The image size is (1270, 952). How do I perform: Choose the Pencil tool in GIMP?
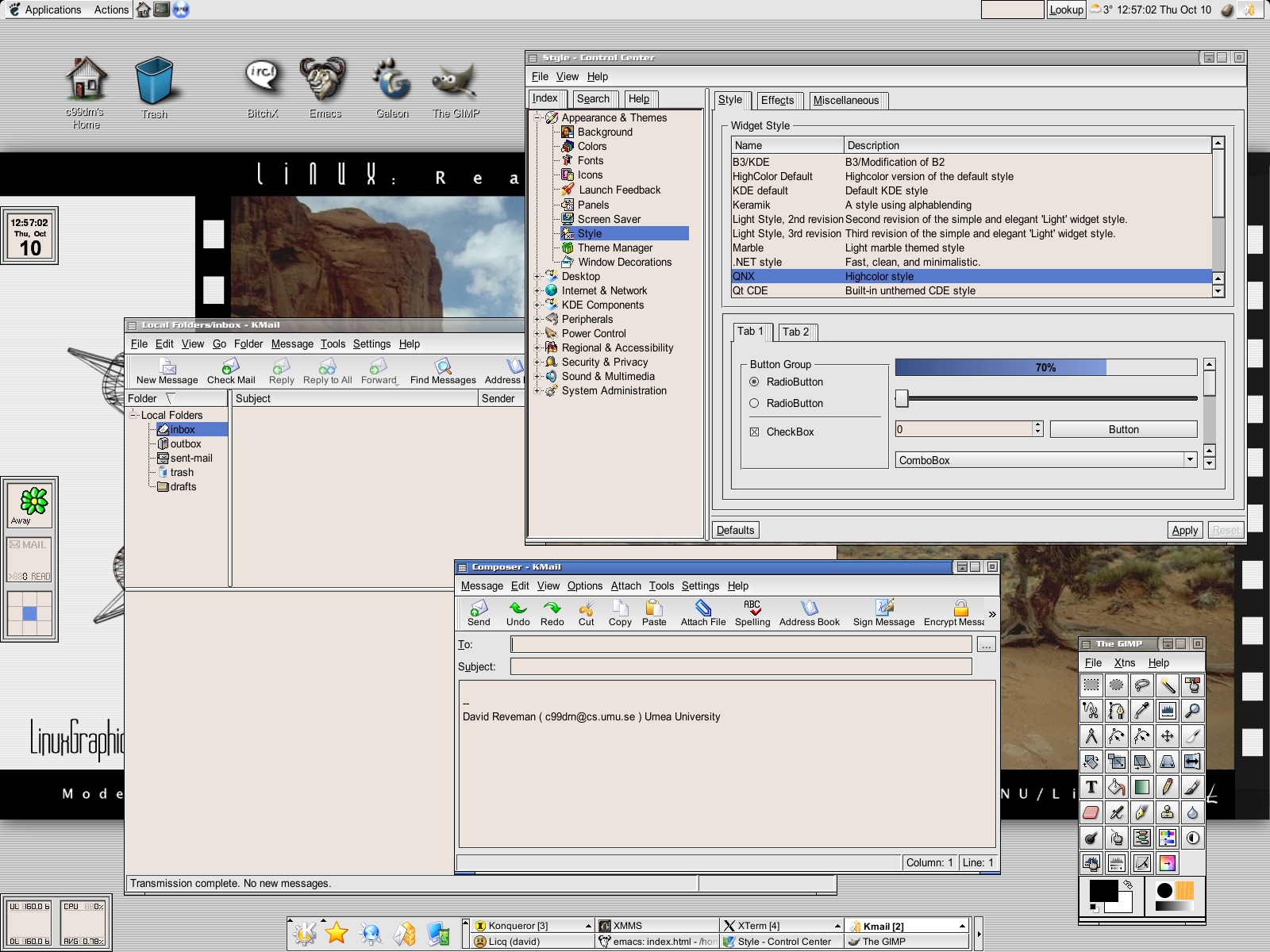pyautogui.click(x=1168, y=787)
